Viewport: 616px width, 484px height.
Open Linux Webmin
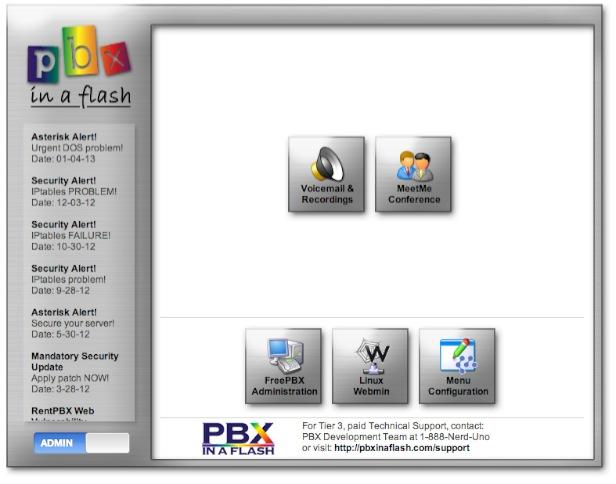tap(370, 366)
